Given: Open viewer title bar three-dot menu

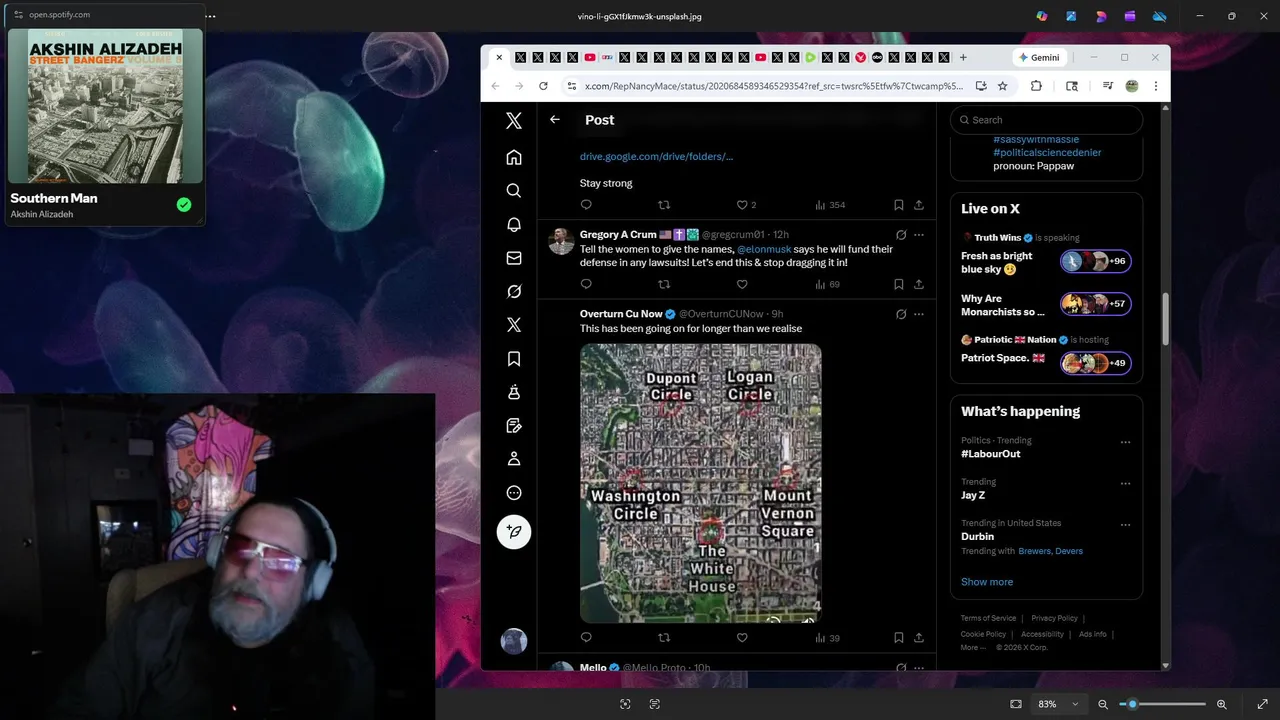Looking at the screenshot, I should pyautogui.click(x=210, y=16).
